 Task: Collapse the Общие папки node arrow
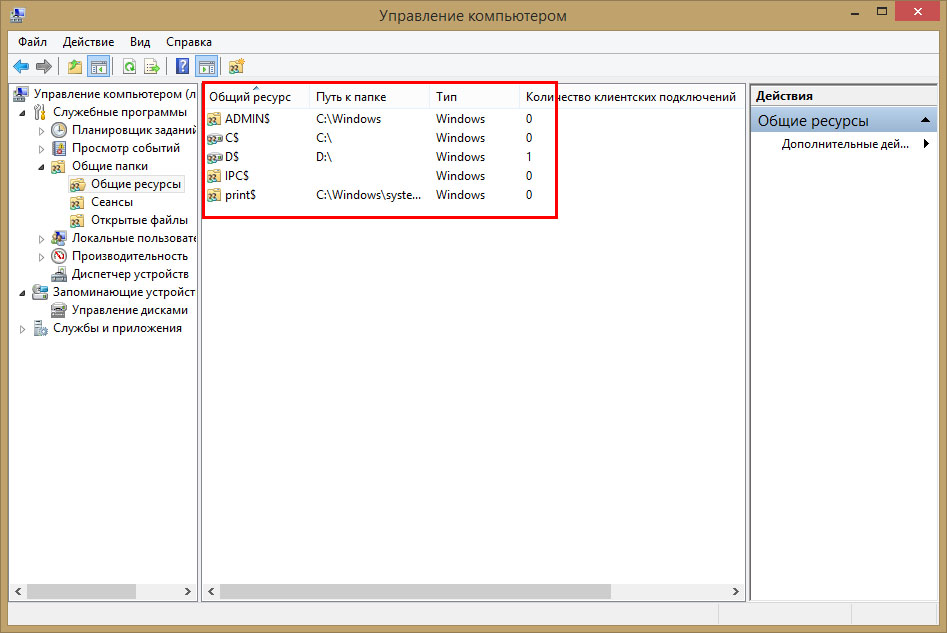click(x=41, y=167)
